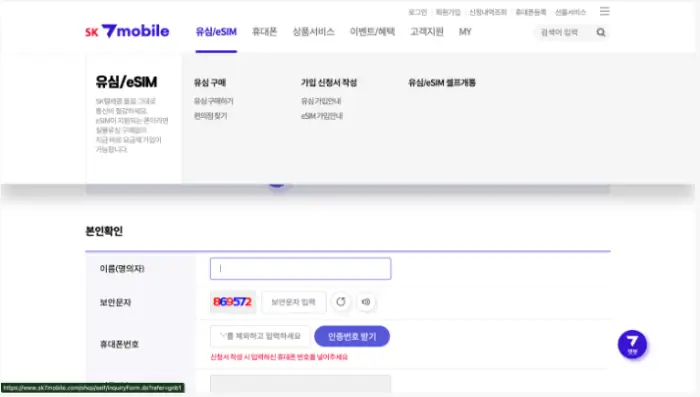700x397 pixels.
Task: Refresh the captcha image
Action: tap(341, 302)
